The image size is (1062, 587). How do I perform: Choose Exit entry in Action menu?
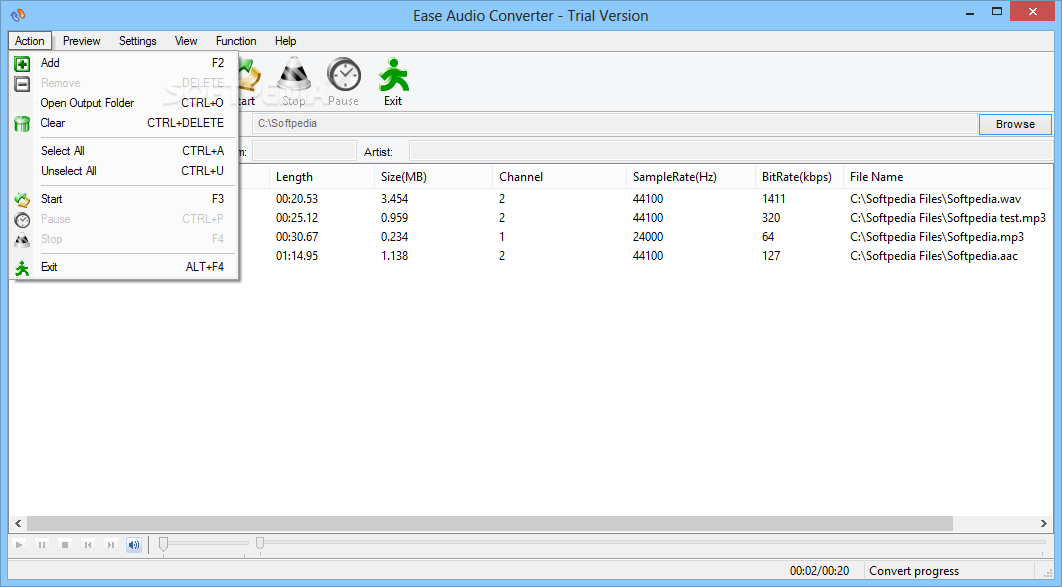[x=125, y=267]
